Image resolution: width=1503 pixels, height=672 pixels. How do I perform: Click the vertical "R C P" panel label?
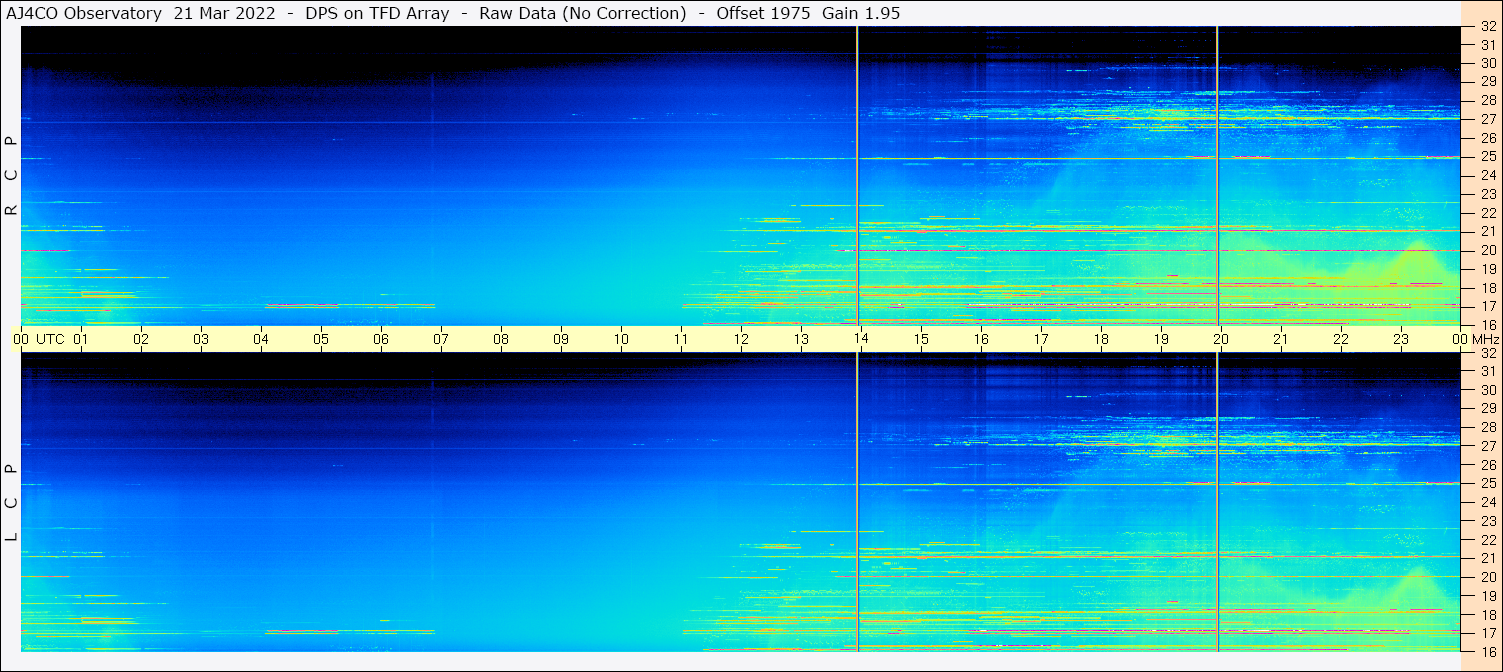(12, 176)
